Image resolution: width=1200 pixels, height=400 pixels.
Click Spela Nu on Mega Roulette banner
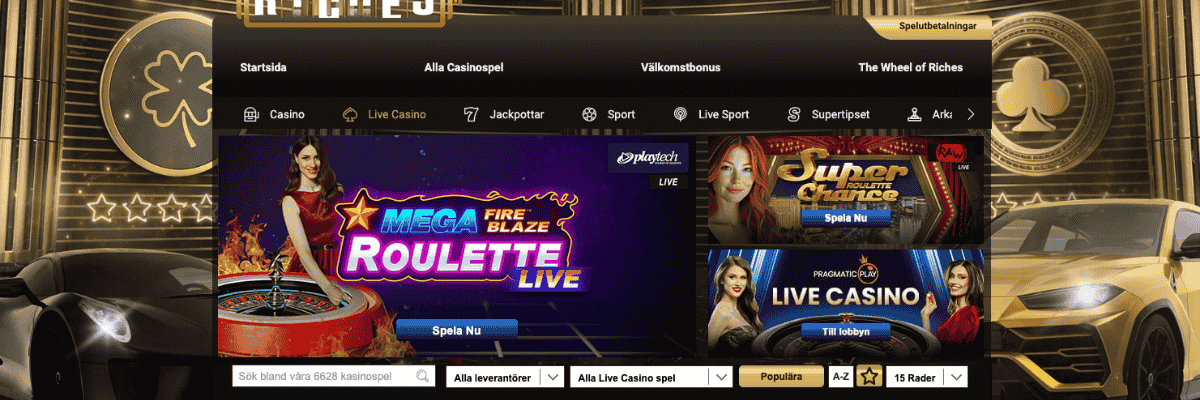[x=457, y=329]
